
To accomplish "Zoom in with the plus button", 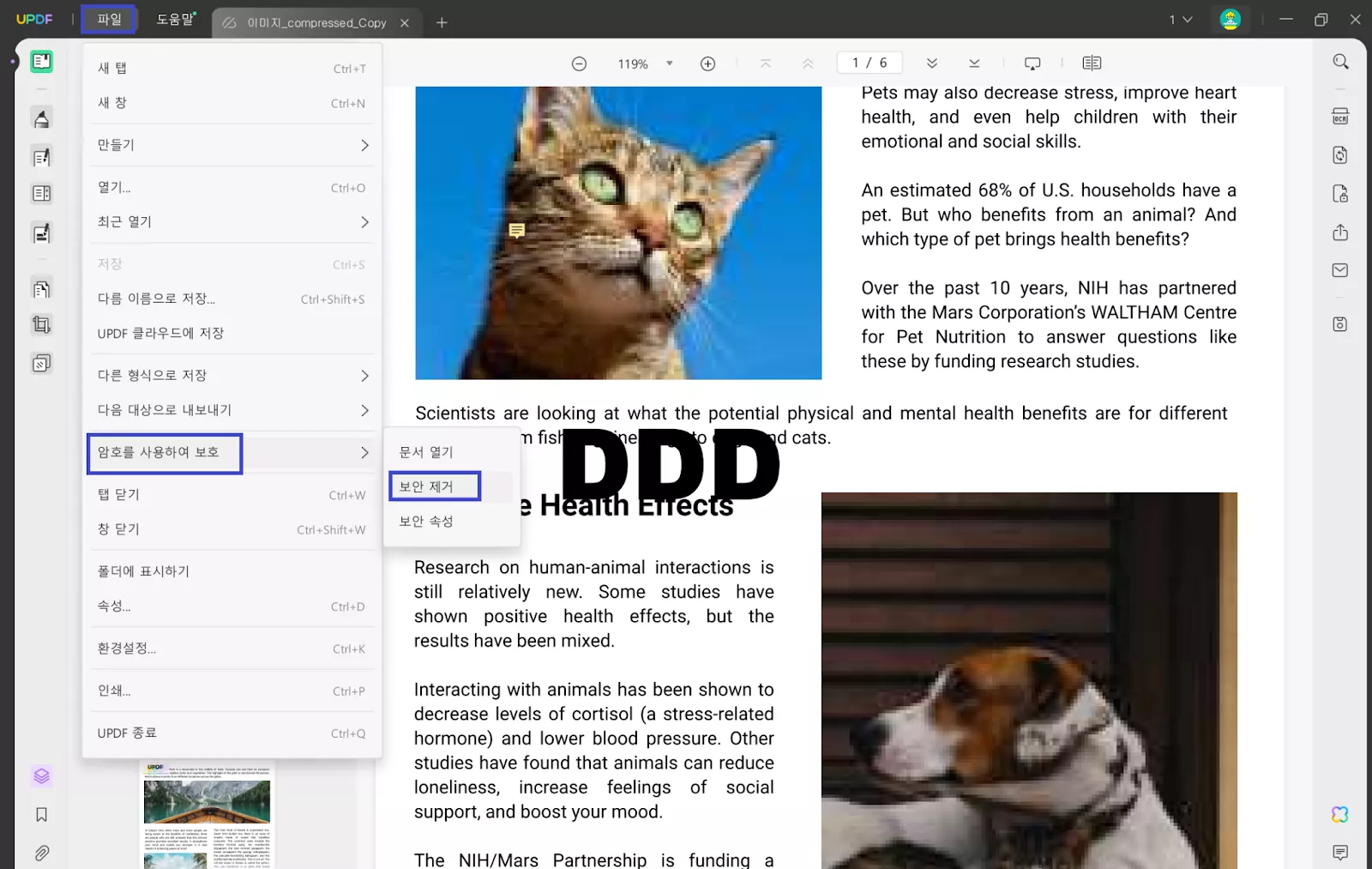I will click(707, 63).
